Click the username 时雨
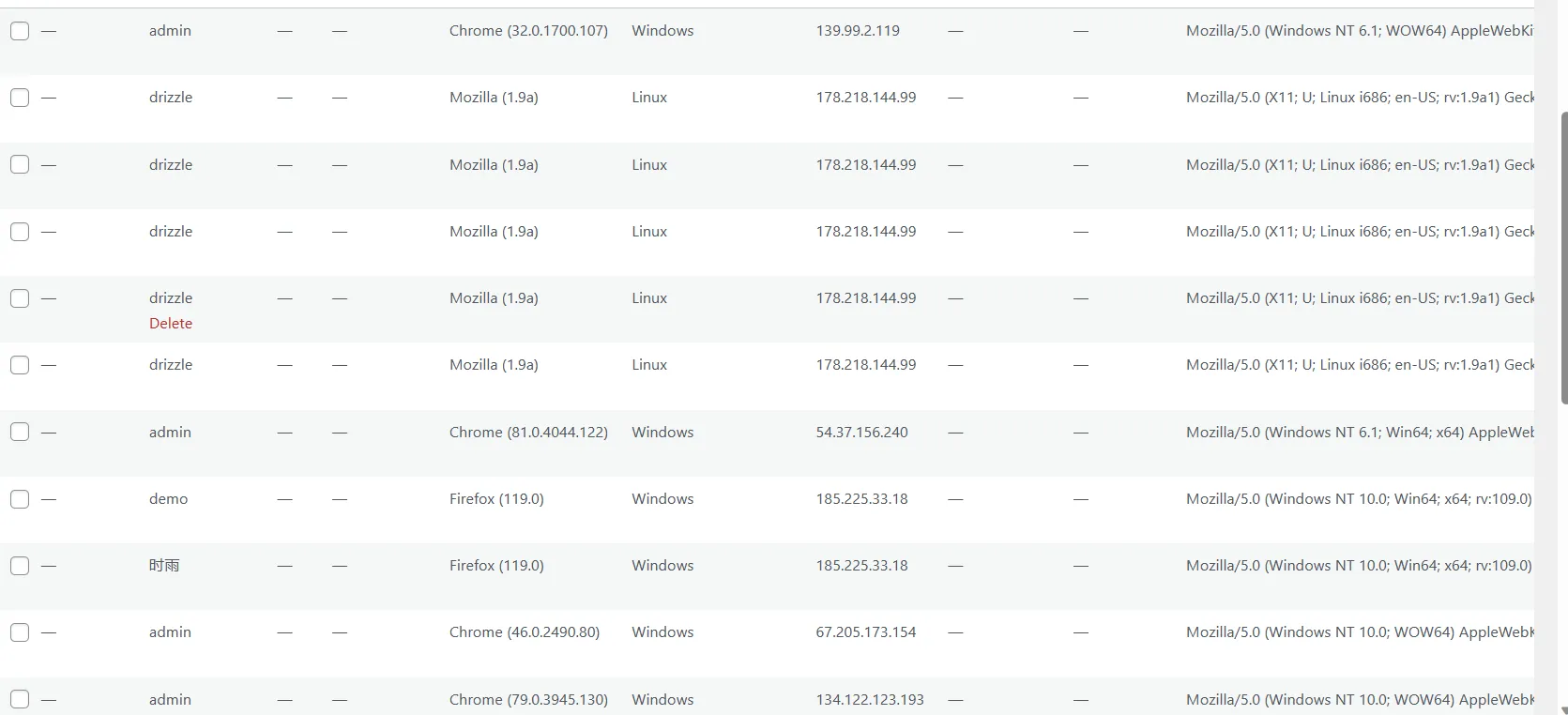 click(164, 566)
